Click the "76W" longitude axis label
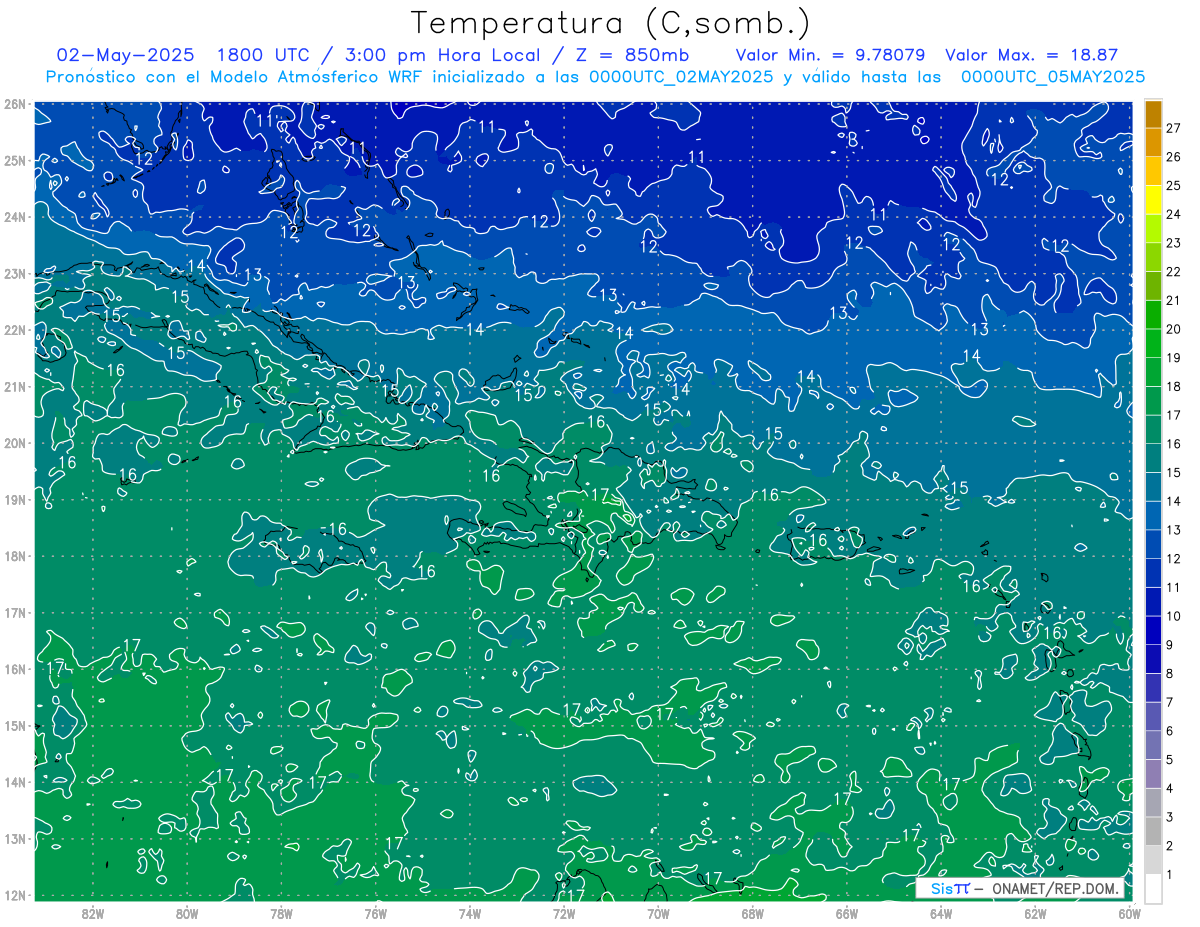This screenshot has height=927, width=1200. coord(375,912)
